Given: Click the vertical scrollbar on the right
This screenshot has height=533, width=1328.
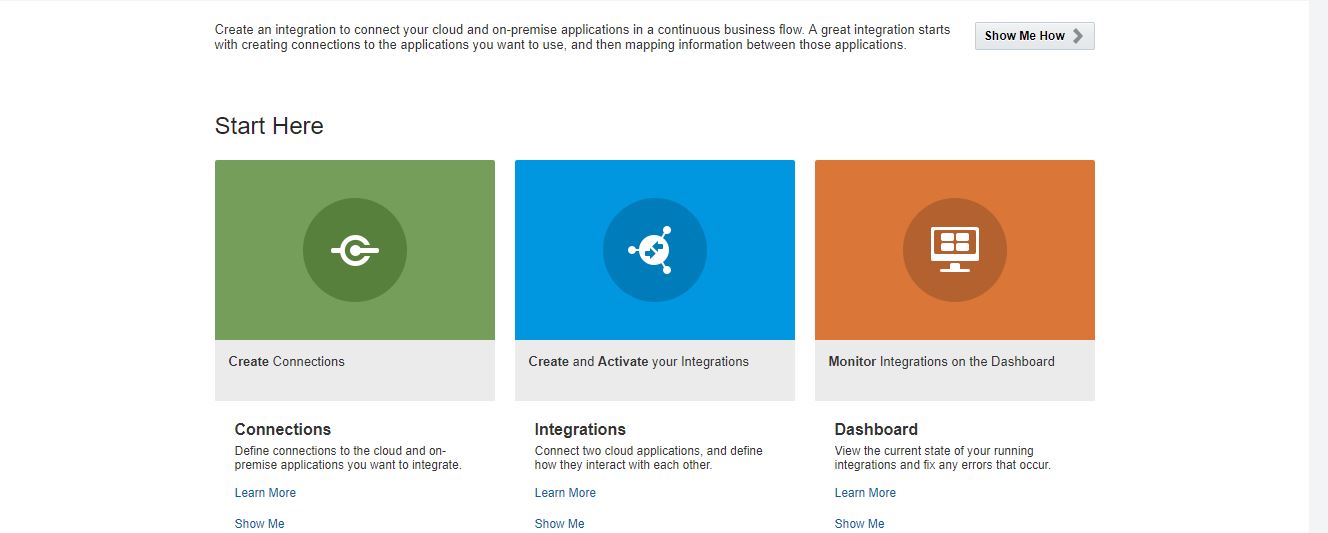Looking at the screenshot, I should point(1318,266).
